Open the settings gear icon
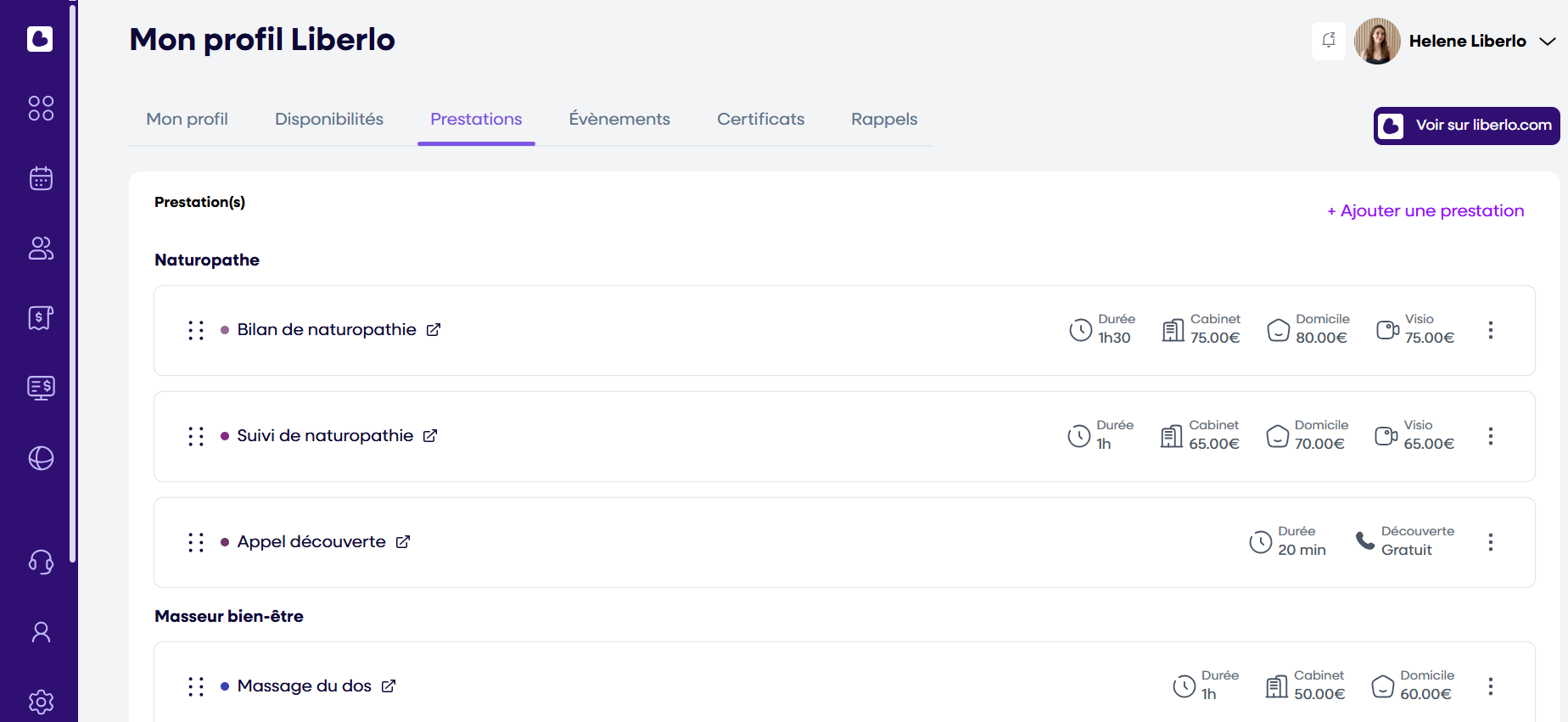The image size is (1568, 722). [41, 702]
